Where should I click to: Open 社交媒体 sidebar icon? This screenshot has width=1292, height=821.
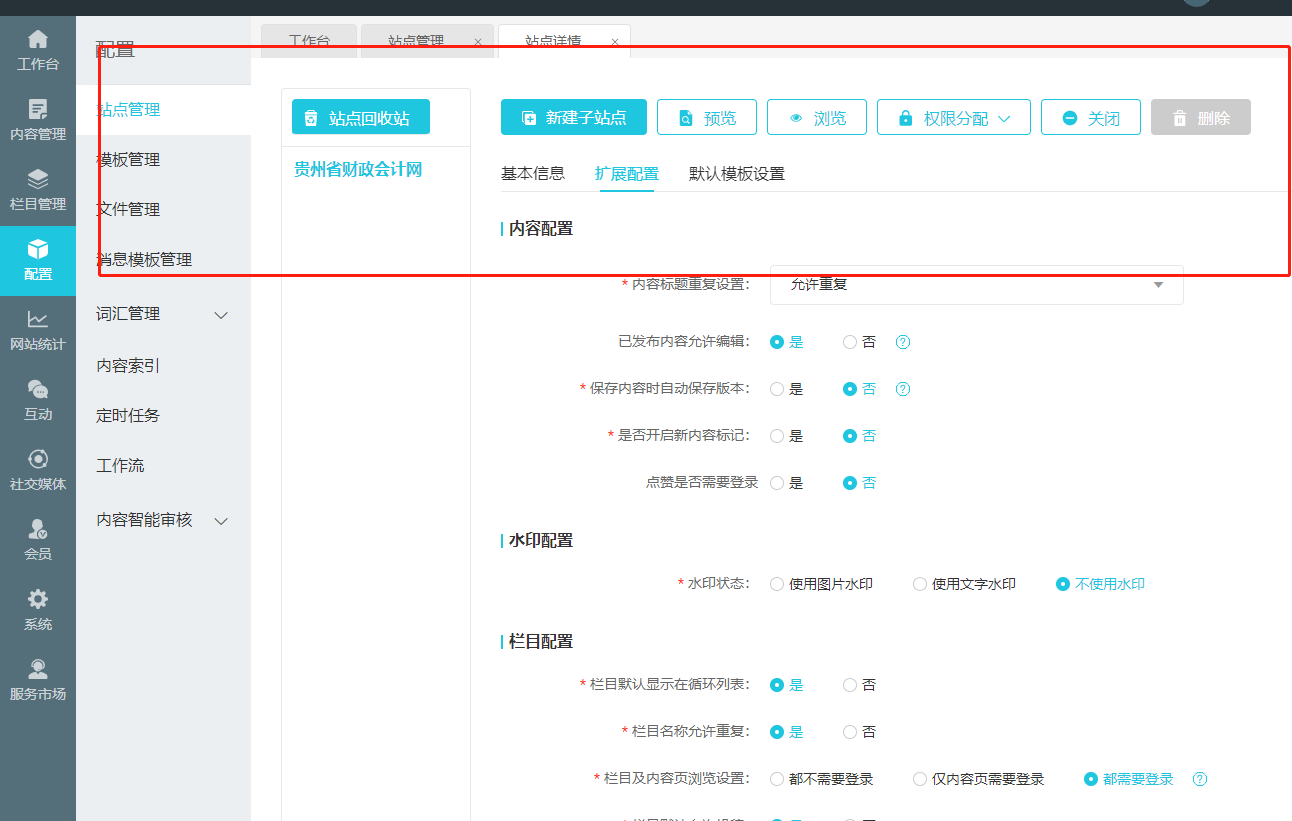tap(38, 470)
